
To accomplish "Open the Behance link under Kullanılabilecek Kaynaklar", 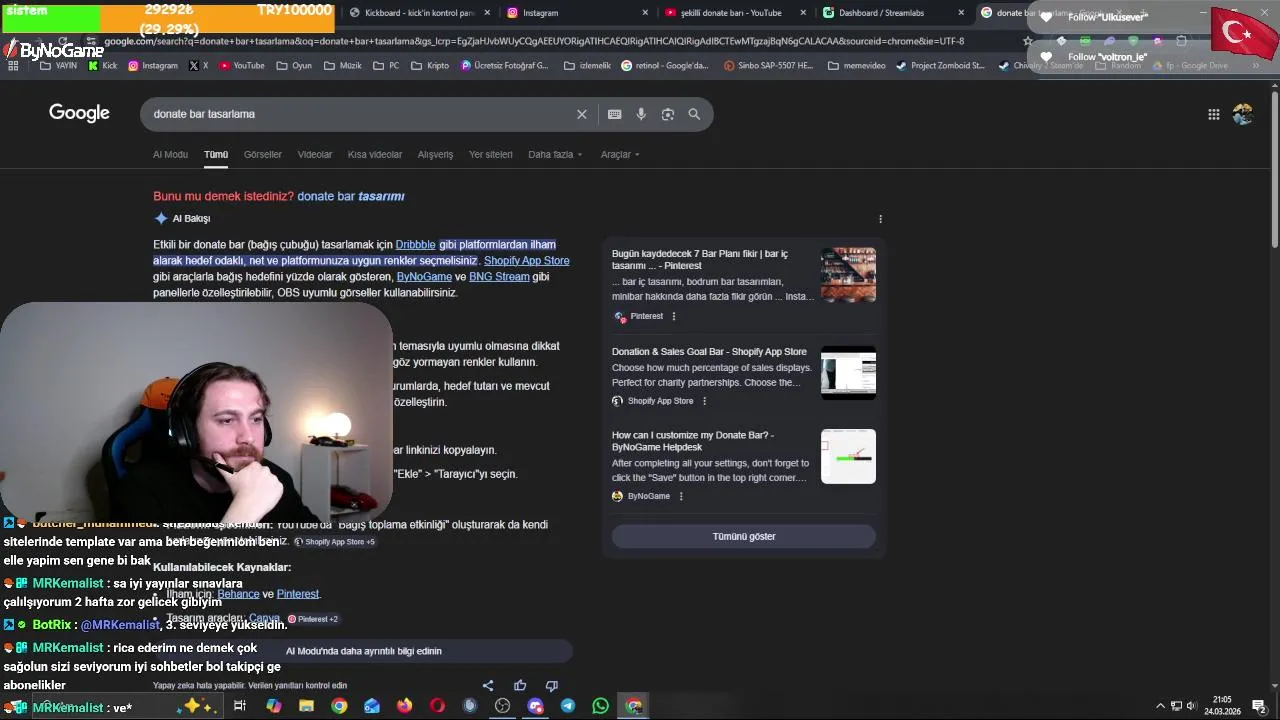I will (238, 594).
